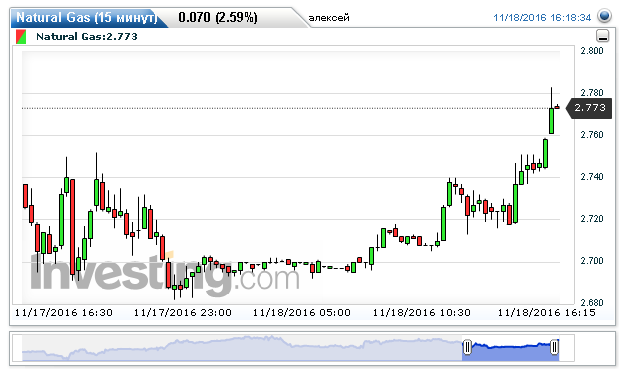Screen dimensions: 626x374
Task: Click the highlighted blue range in navigator
Action: click(511, 349)
